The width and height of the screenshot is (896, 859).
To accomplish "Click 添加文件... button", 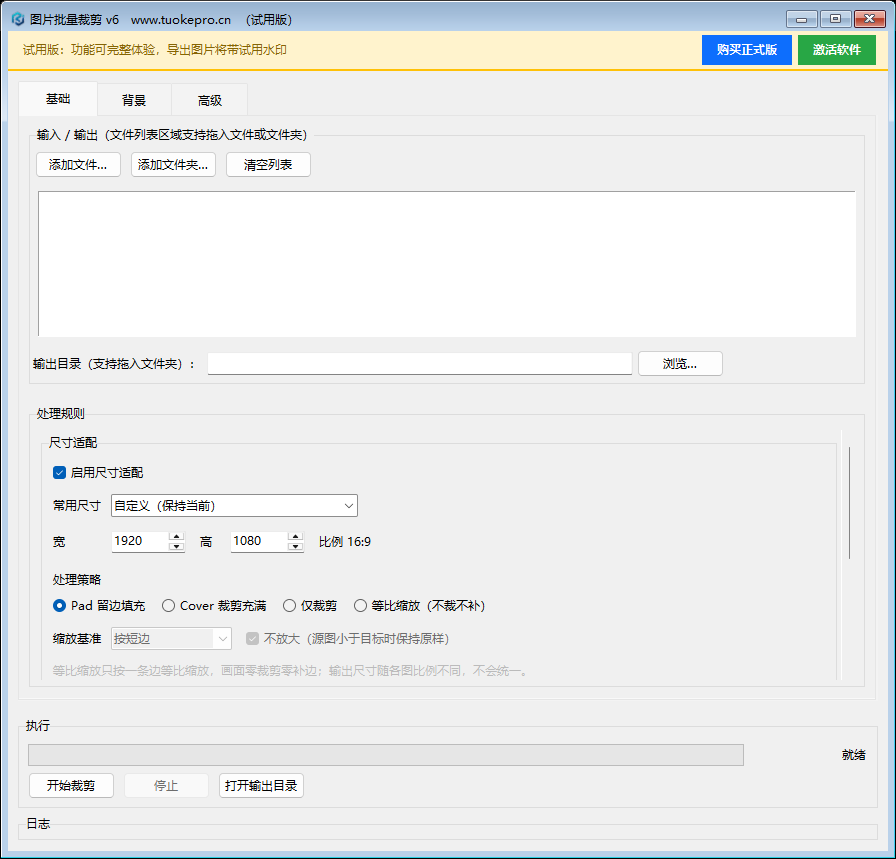I will coord(78,165).
